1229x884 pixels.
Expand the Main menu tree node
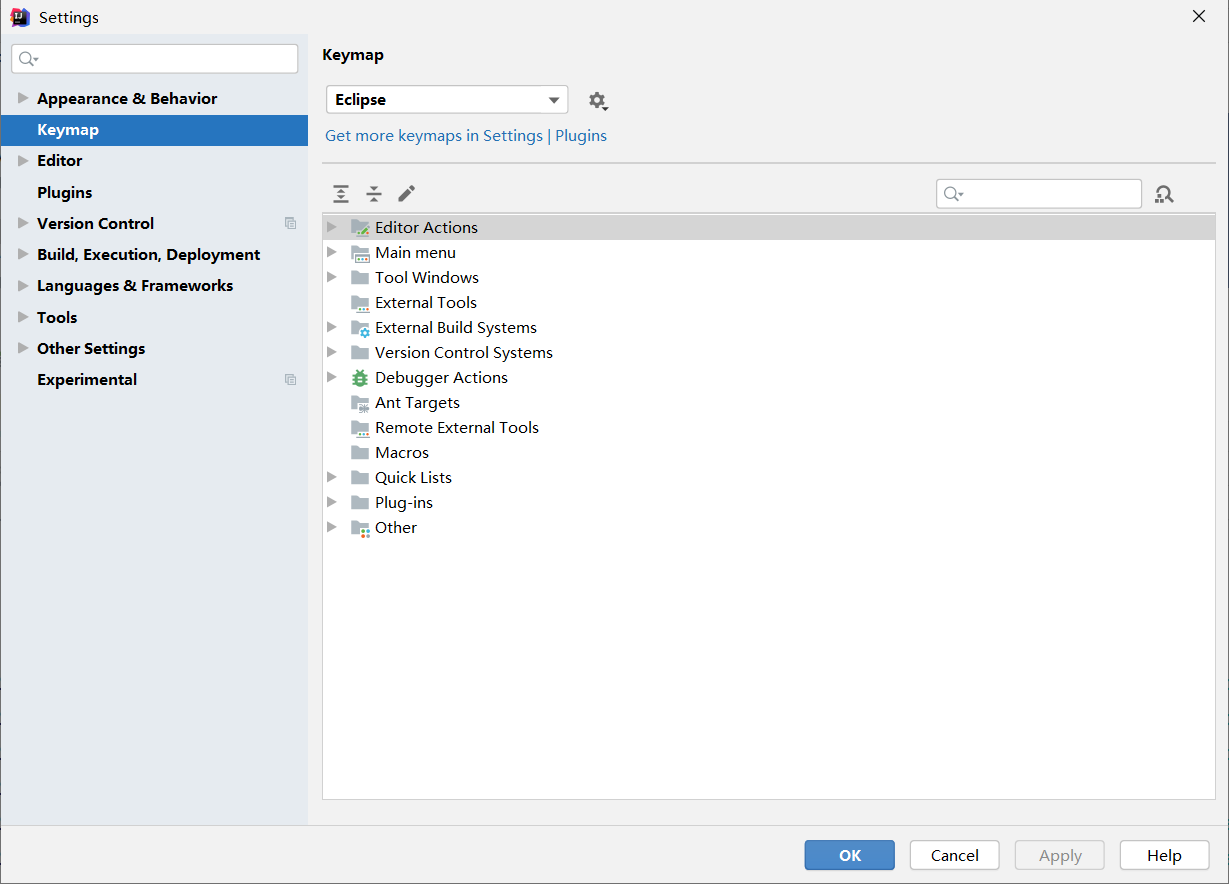332,252
